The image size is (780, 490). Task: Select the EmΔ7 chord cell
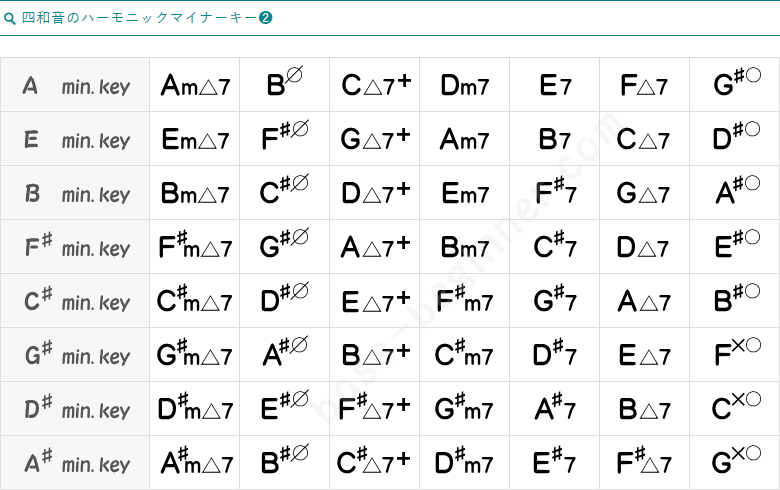195,140
